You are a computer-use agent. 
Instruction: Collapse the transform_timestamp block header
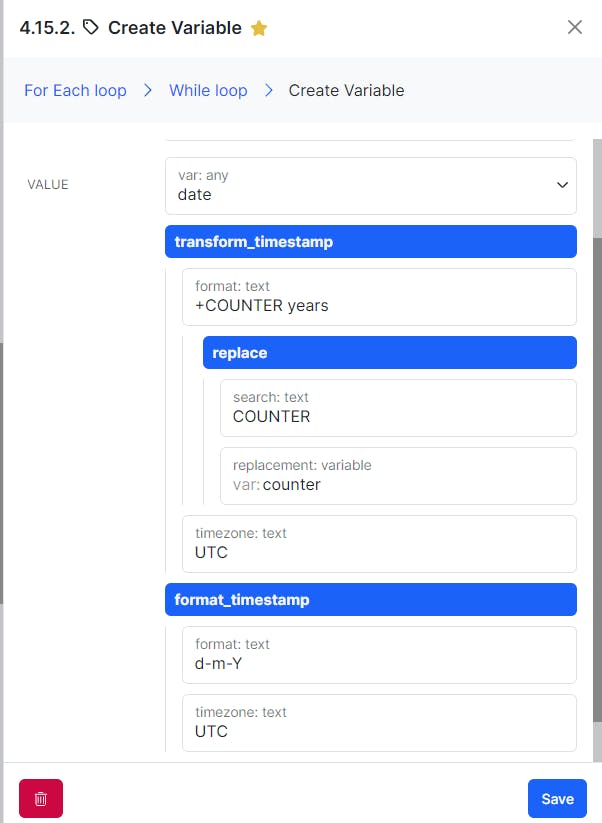click(370, 242)
